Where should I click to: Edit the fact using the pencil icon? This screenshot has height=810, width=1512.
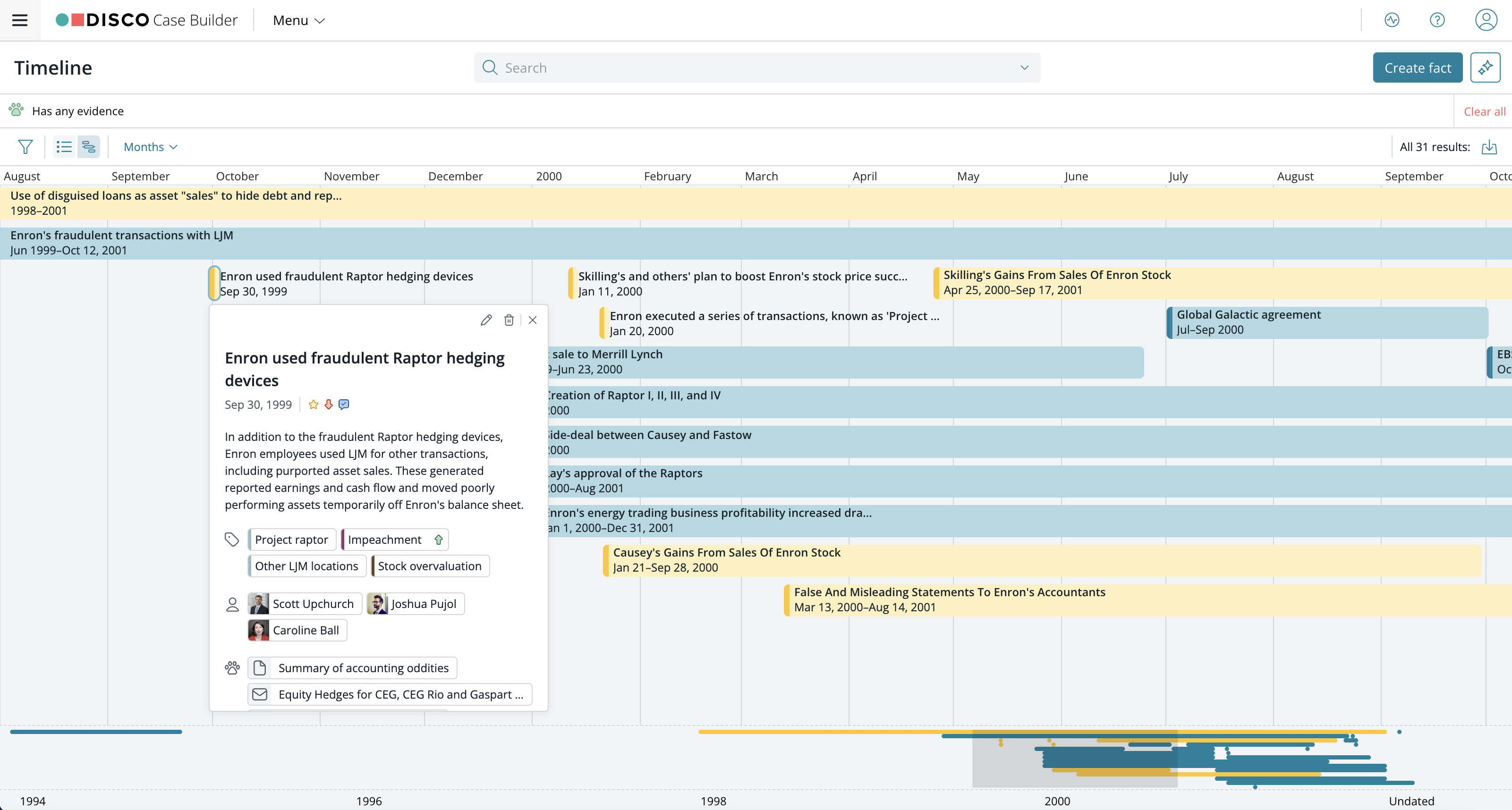[x=486, y=320]
